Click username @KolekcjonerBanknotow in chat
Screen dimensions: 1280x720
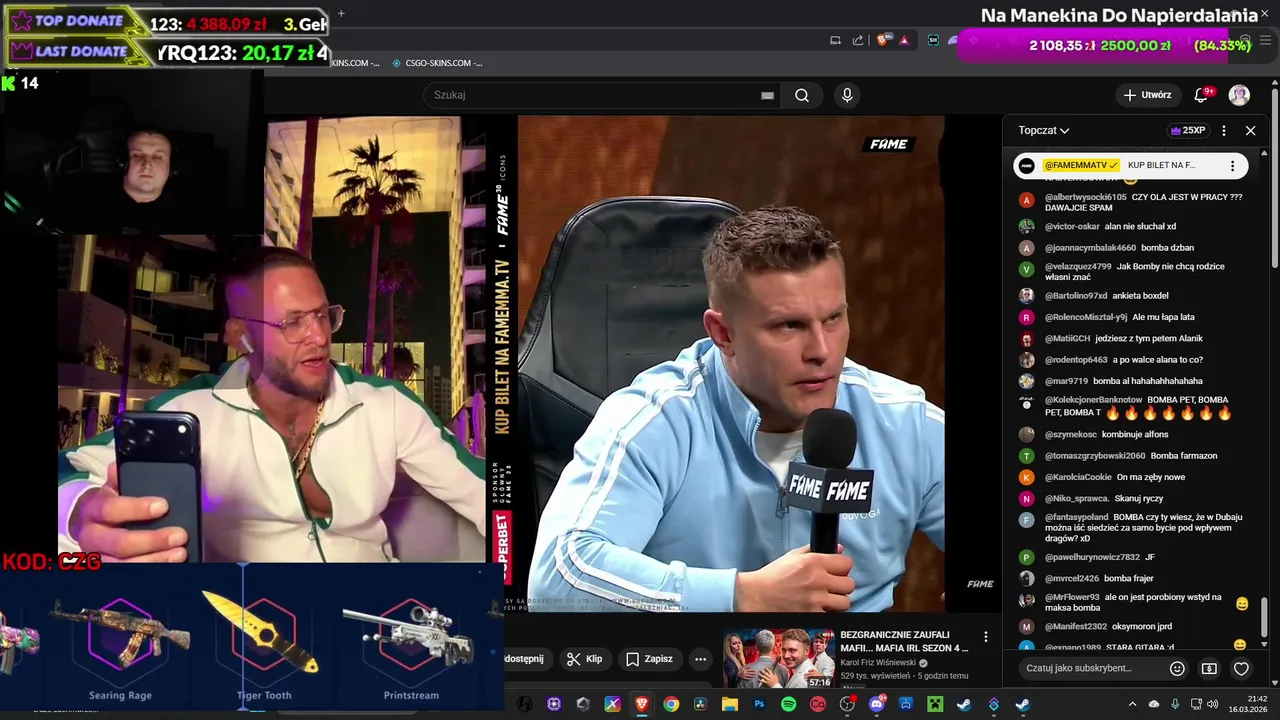coord(1093,400)
